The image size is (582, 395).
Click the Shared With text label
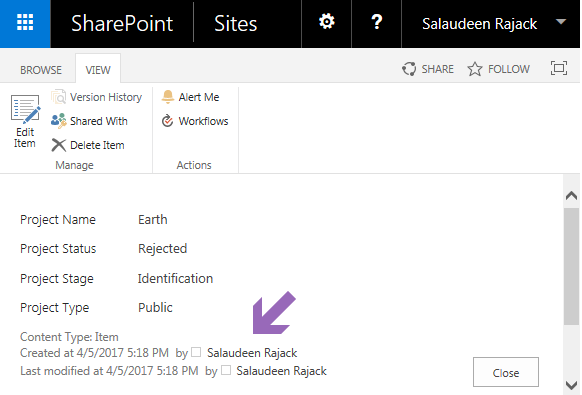pos(99,121)
